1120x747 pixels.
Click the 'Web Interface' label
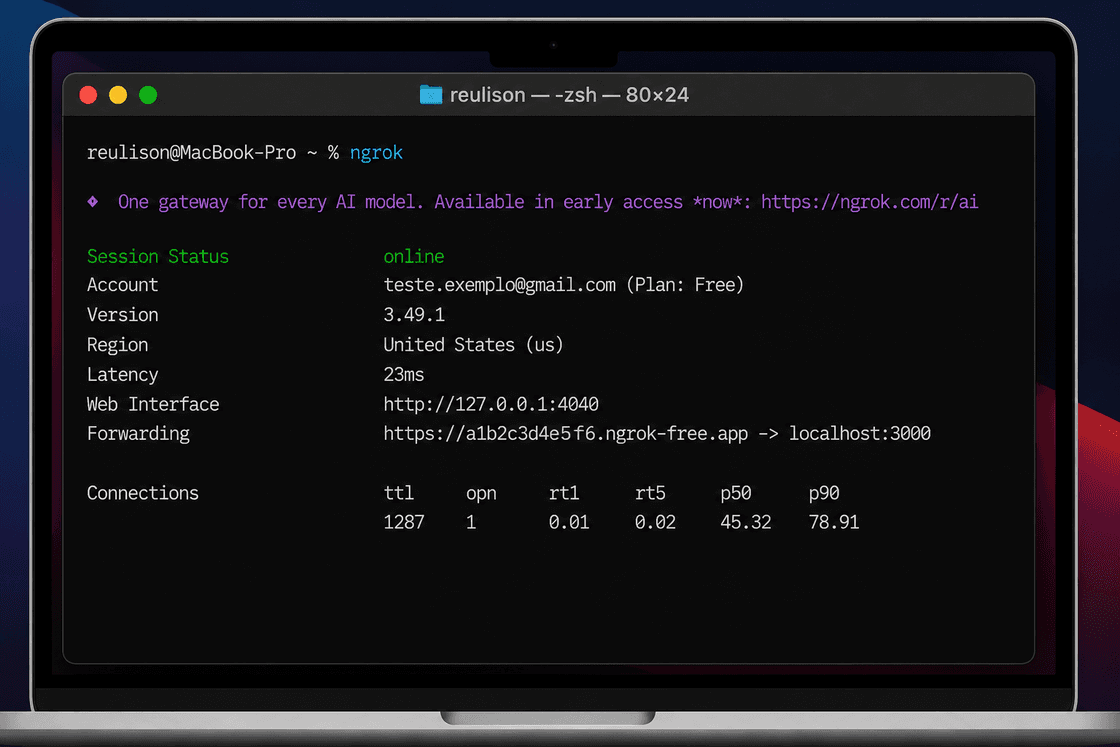tap(153, 404)
